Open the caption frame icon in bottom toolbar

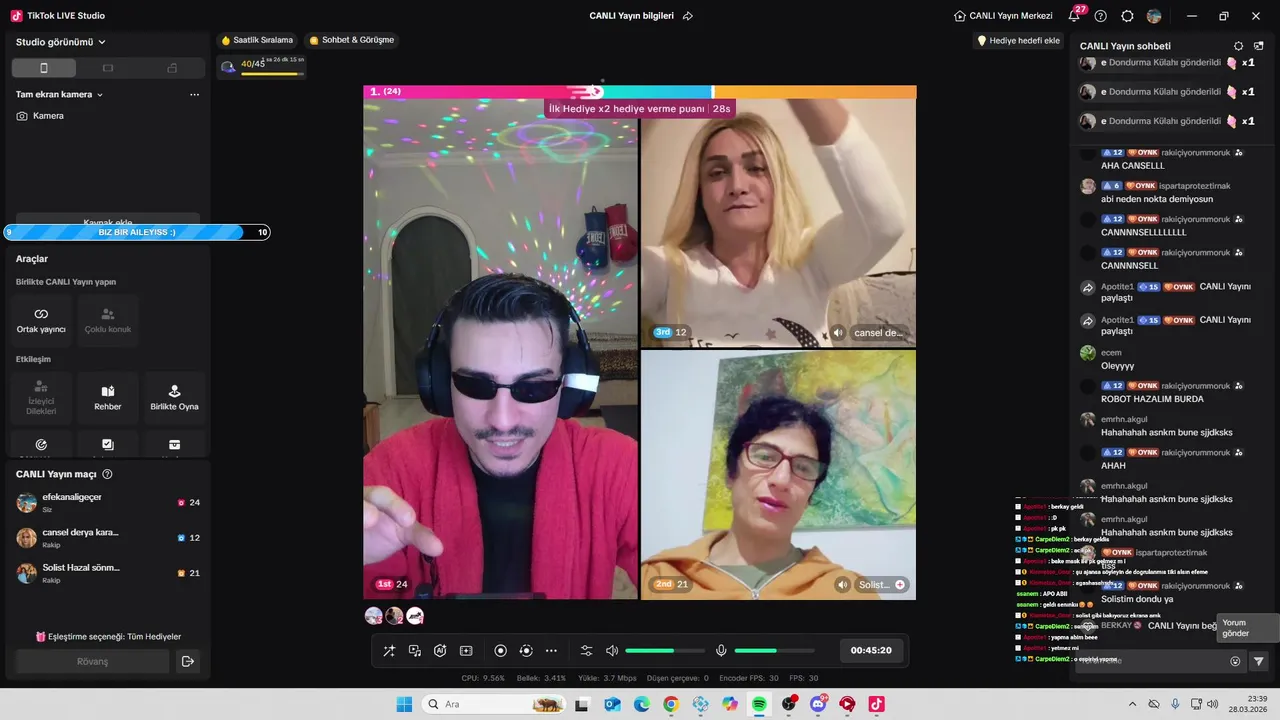pos(466,651)
